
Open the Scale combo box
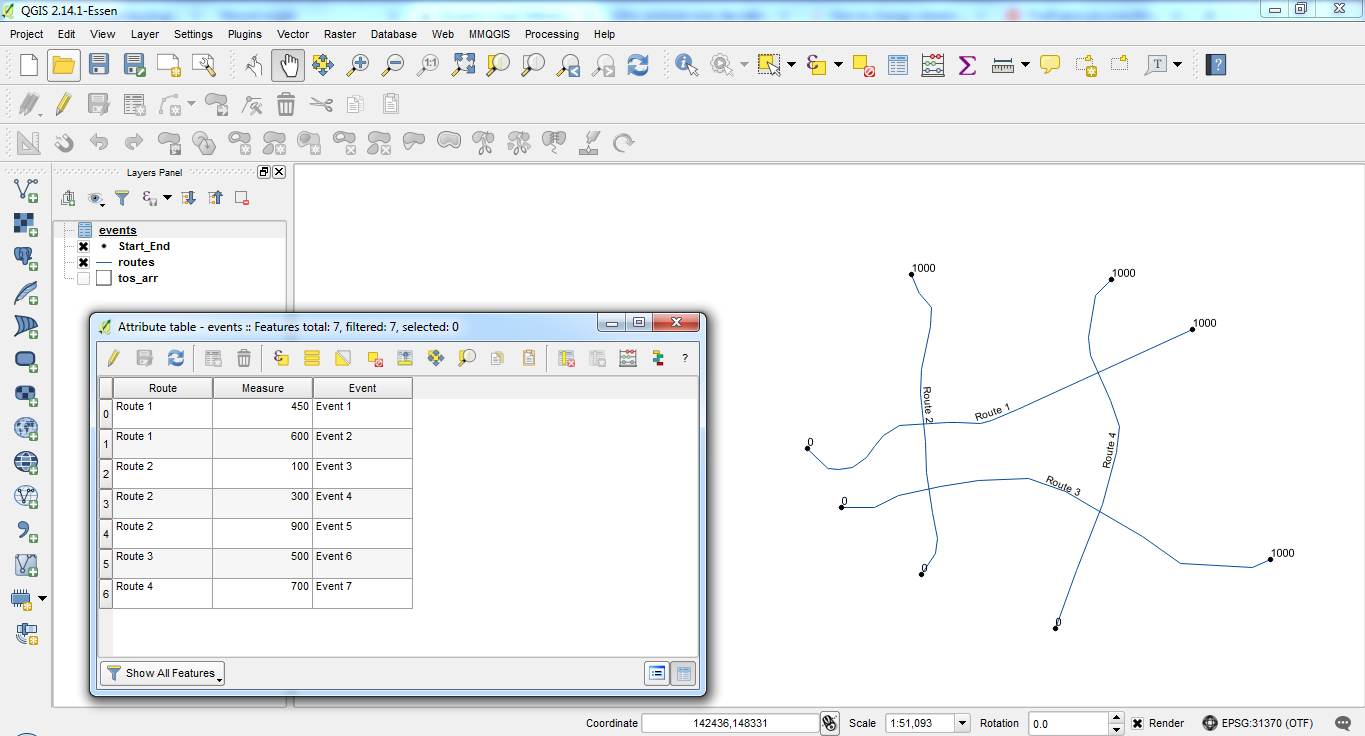[x=926, y=723]
